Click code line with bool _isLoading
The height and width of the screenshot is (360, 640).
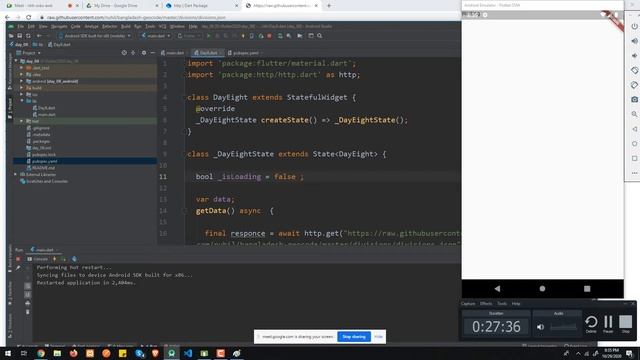[250, 177]
